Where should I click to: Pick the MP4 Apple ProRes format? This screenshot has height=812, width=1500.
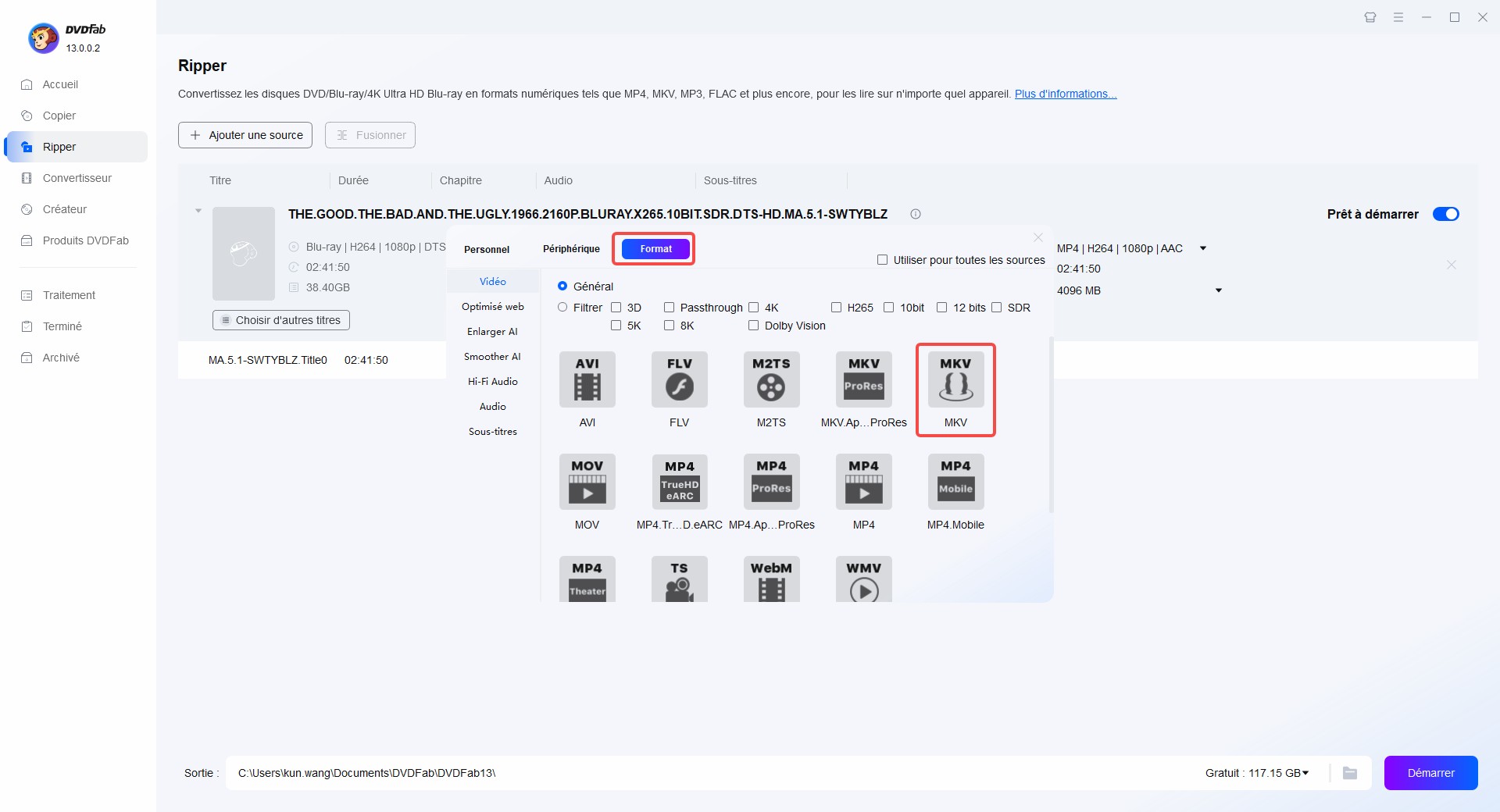pos(771,482)
